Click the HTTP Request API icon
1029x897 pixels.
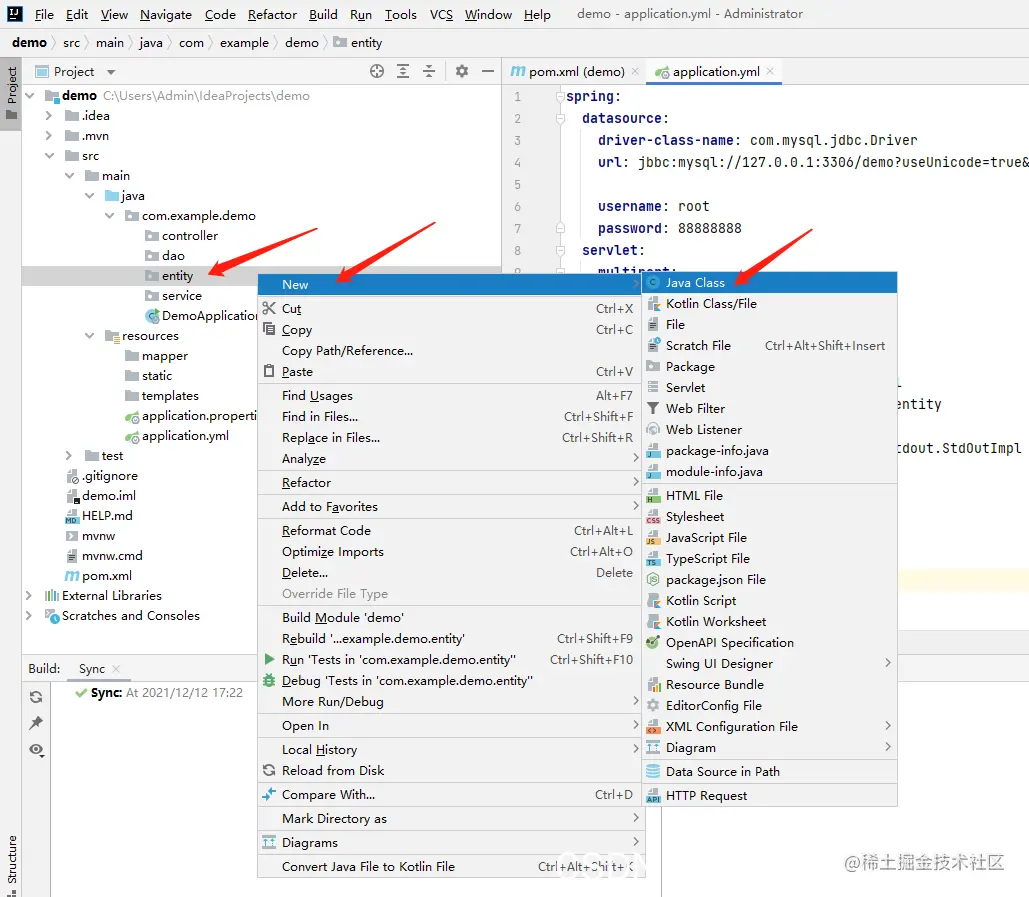[x=653, y=795]
